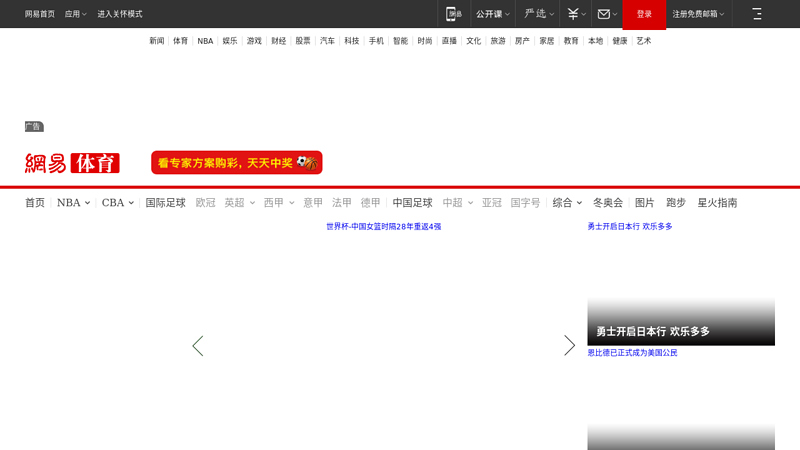The image size is (800, 450).
Task: Open the 教育 channel
Action: pyautogui.click(x=571, y=41)
